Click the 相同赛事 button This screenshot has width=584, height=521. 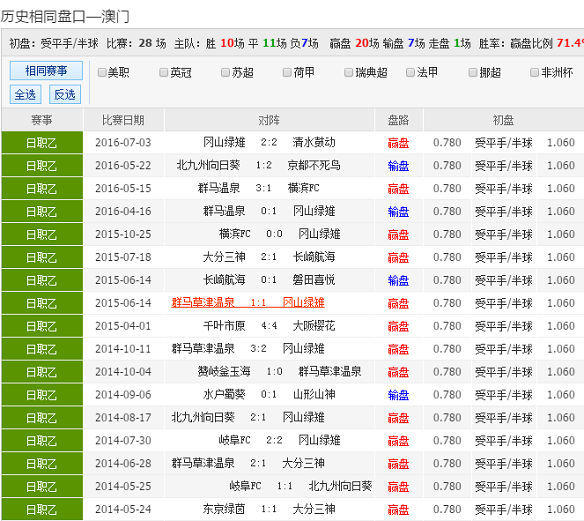pos(46,71)
